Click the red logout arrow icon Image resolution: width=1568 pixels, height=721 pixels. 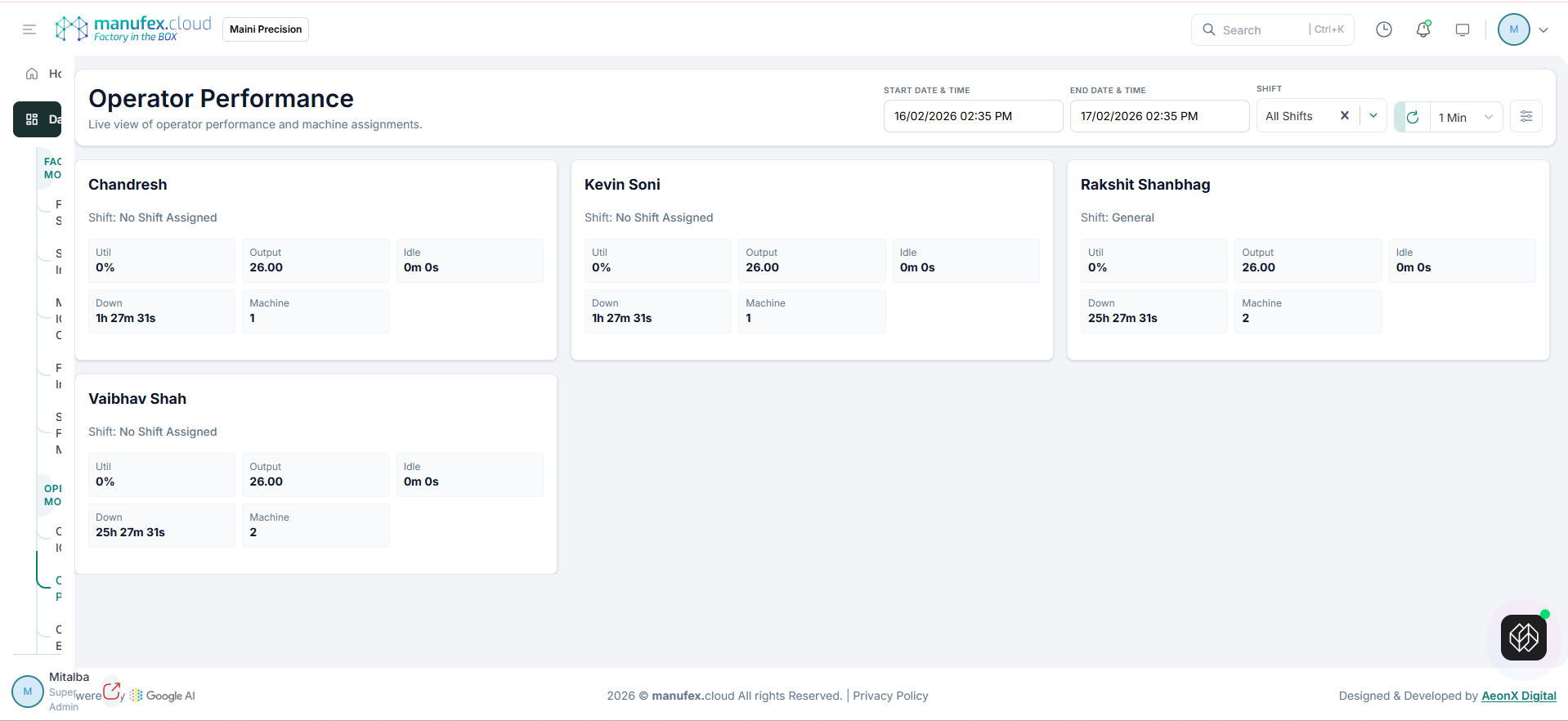click(x=112, y=691)
